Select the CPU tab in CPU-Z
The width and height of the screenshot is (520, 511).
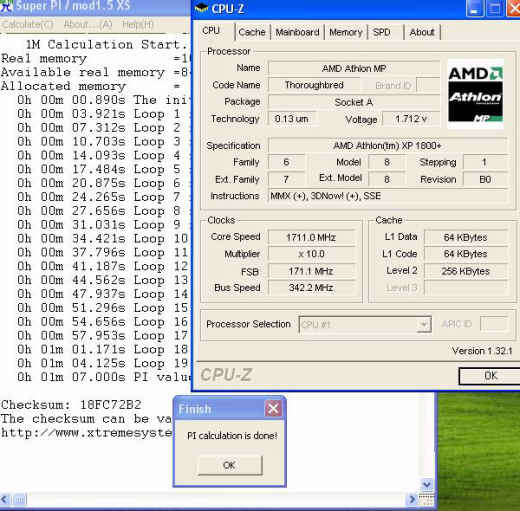(x=211, y=31)
